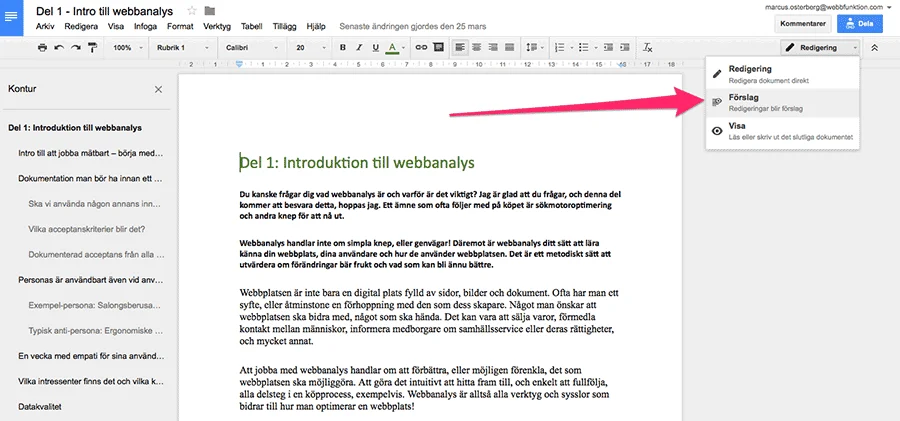900x421 pixels.
Task: Select the paint format tool
Action: [93, 47]
